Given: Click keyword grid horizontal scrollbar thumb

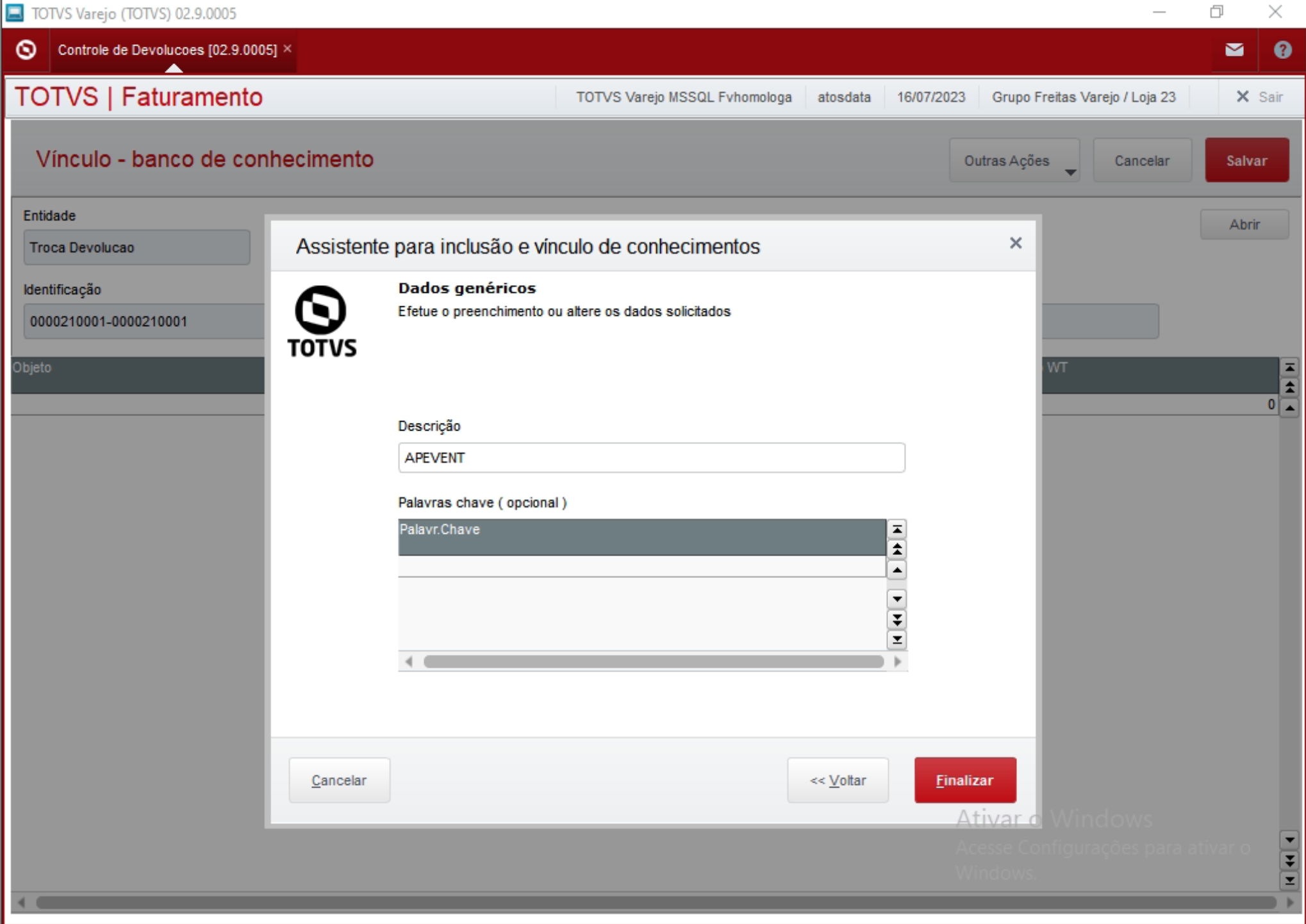Looking at the screenshot, I should (653, 661).
